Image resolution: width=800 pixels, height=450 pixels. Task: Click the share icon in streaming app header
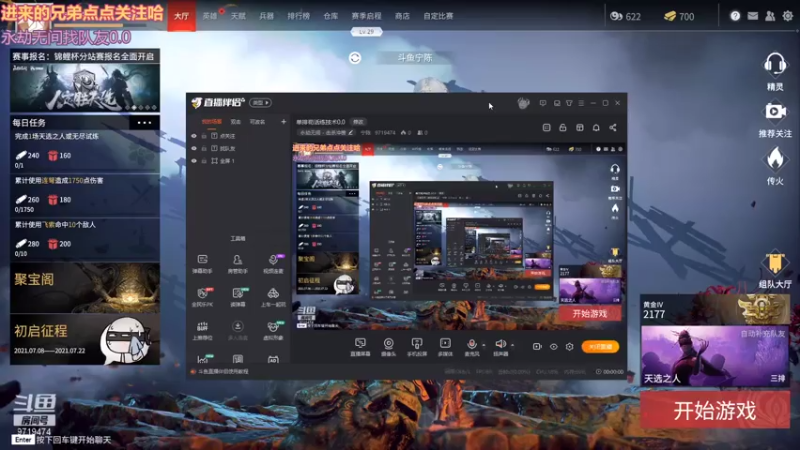pyautogui.click(x=613, y=128)
